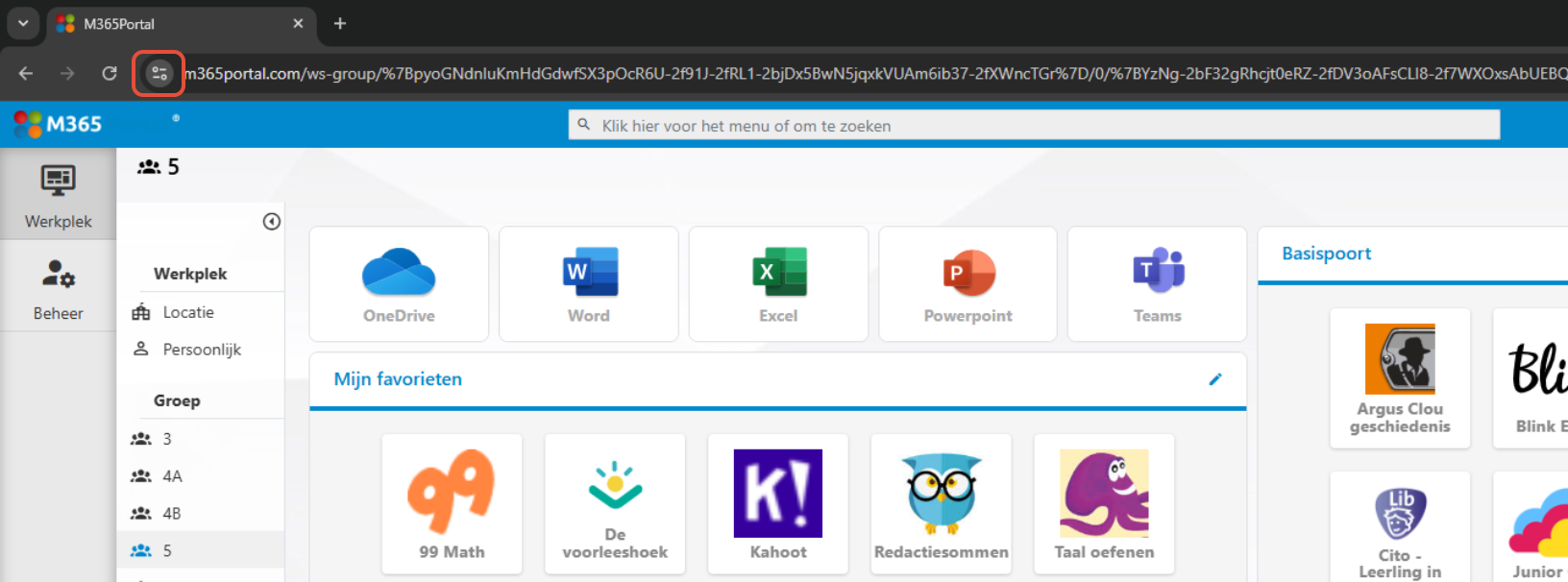Click the Werkplek sidebar heading
This screenshot has height=582, width=1568.
click(x=190, y=274)
